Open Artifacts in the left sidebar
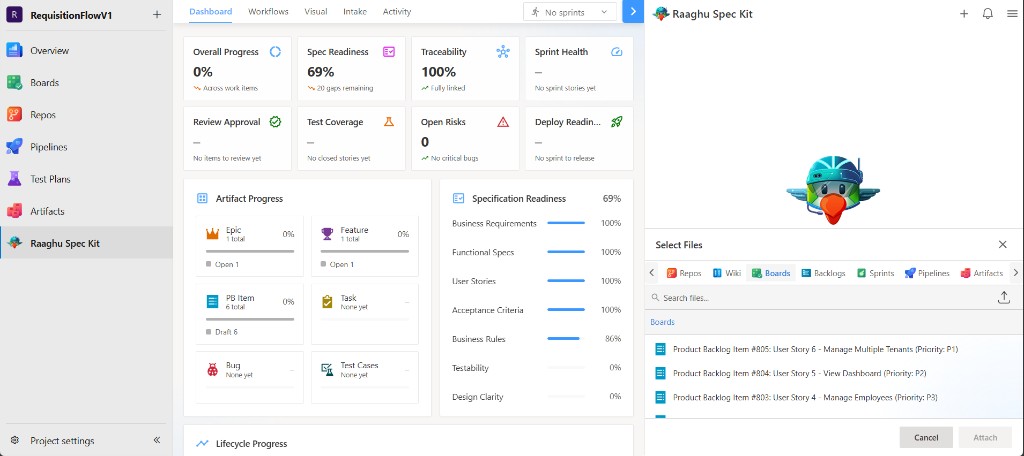The image size is (1024, 456). [x=86, y=211]
